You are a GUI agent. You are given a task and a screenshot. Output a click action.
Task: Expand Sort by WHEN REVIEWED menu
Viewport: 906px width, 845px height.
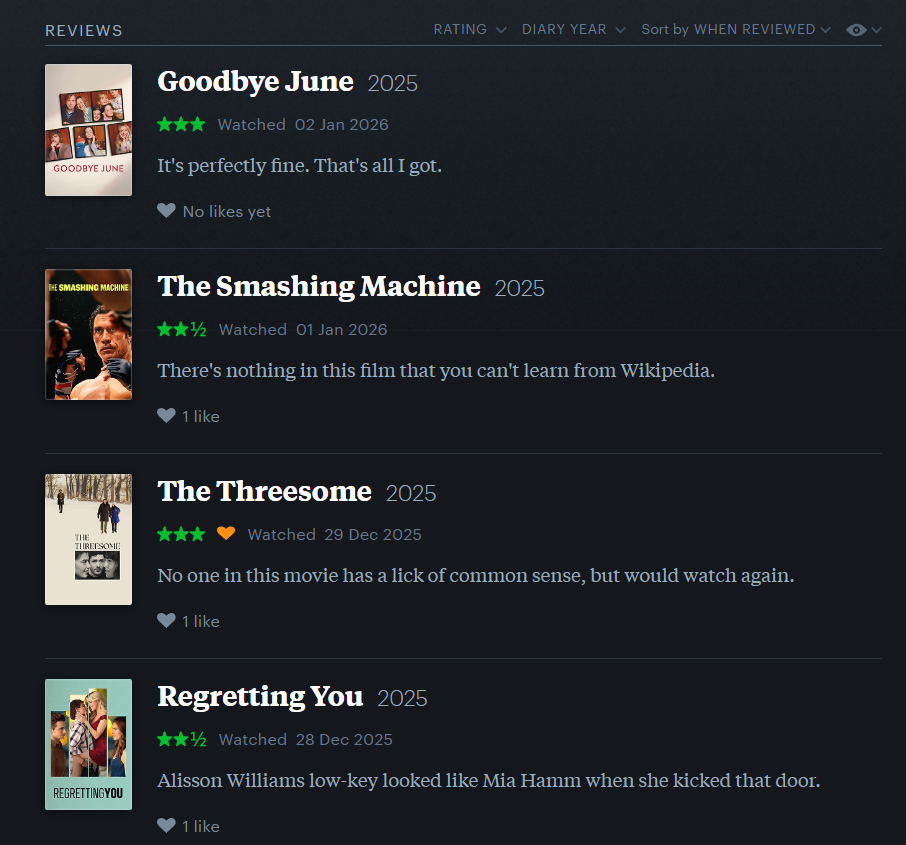735,30
